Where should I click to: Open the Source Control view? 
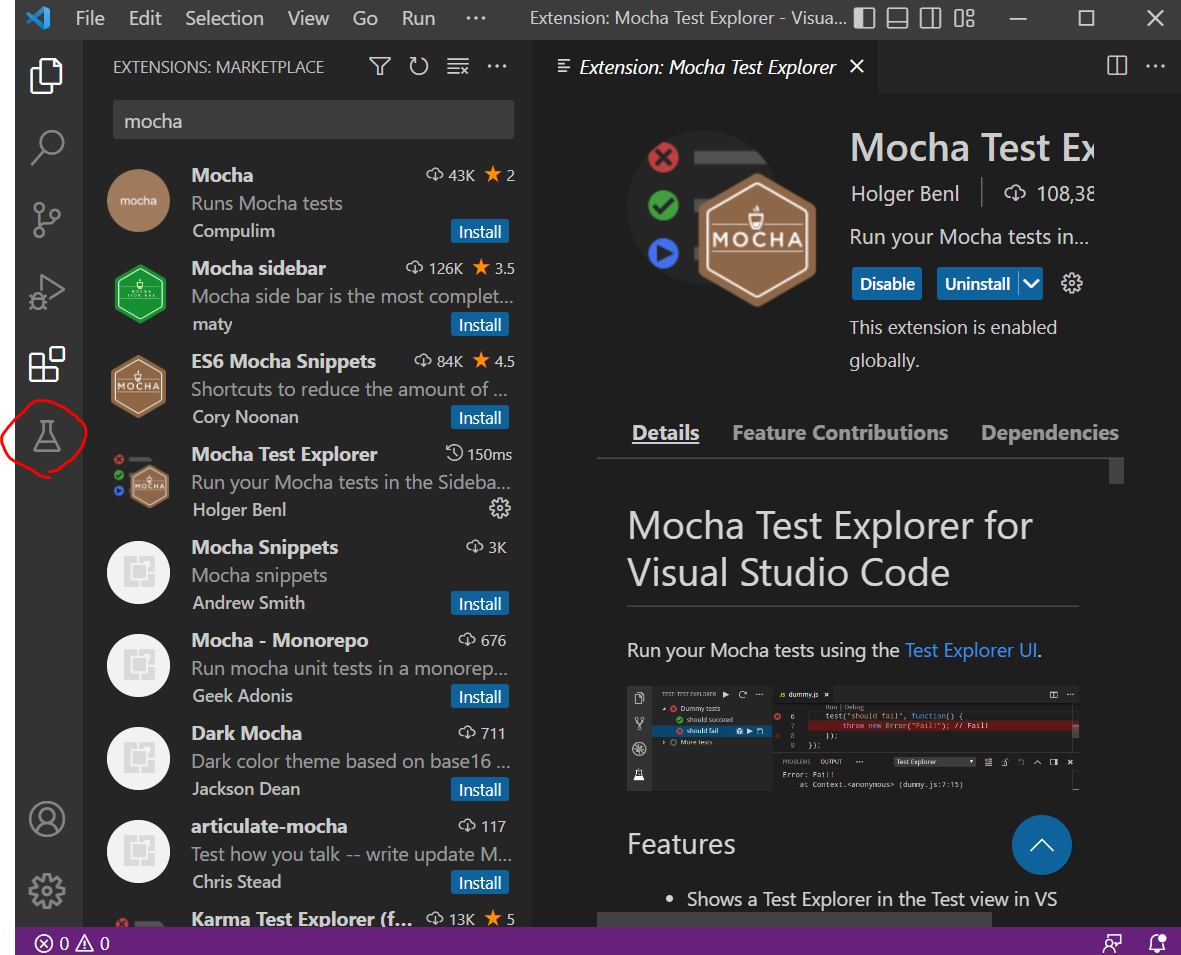point(47,219)
